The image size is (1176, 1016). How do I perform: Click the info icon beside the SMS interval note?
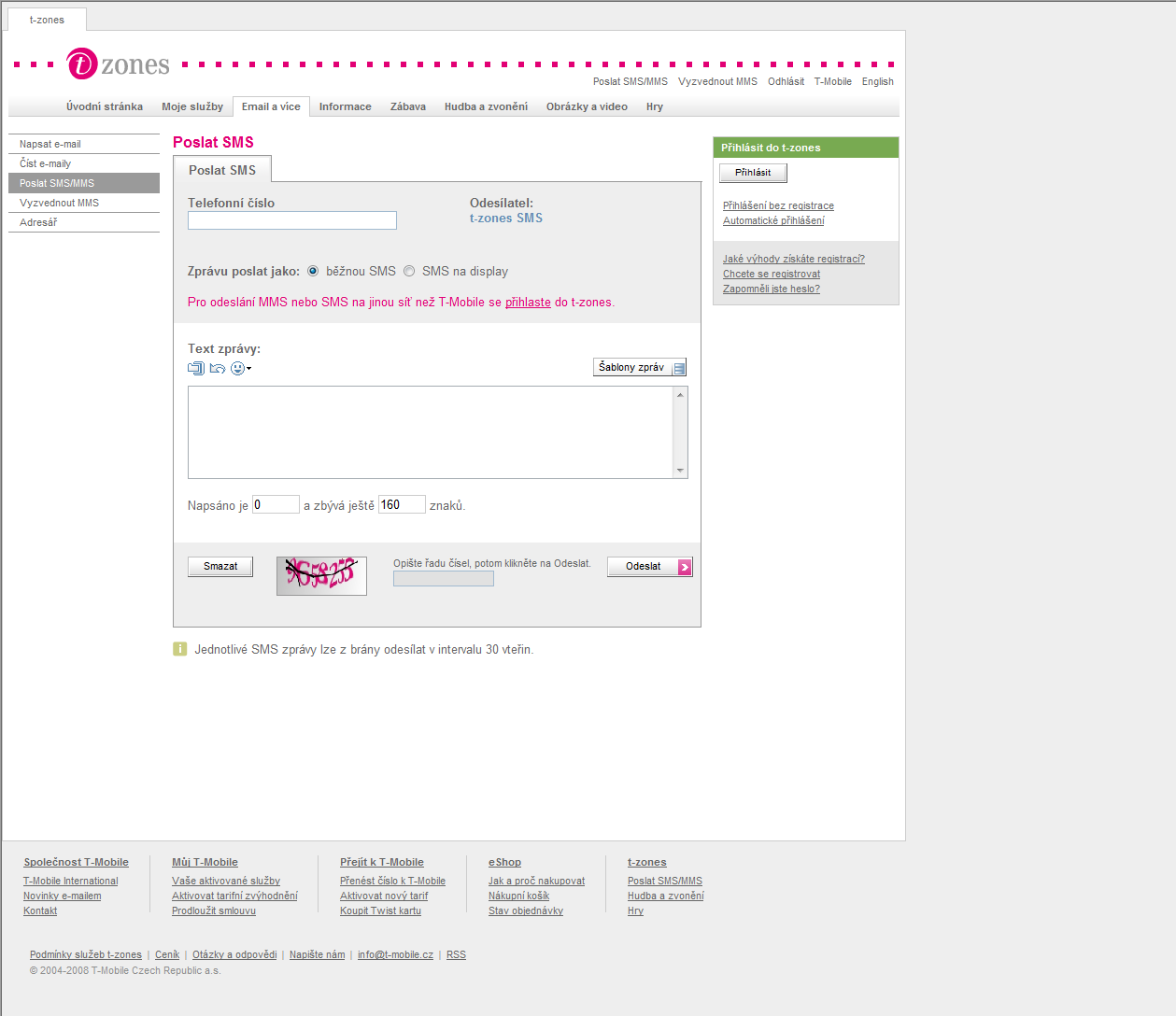pyautogui.click(x=180, y=649)
